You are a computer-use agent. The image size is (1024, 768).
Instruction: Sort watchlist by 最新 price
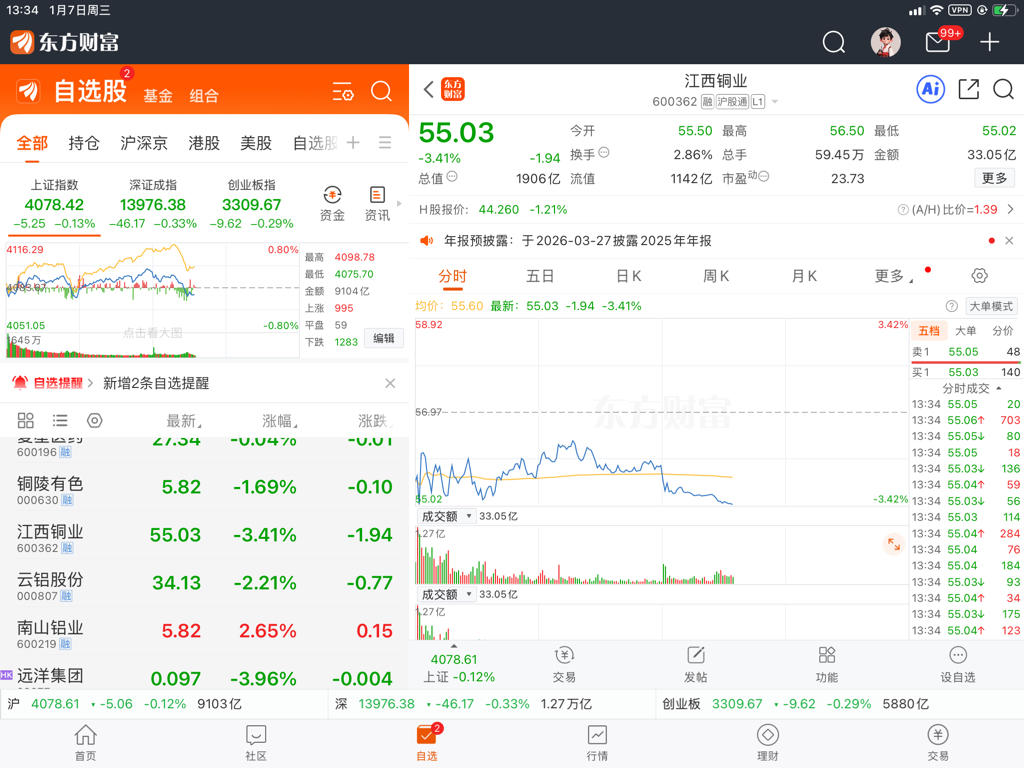click(x=184, y=421)
